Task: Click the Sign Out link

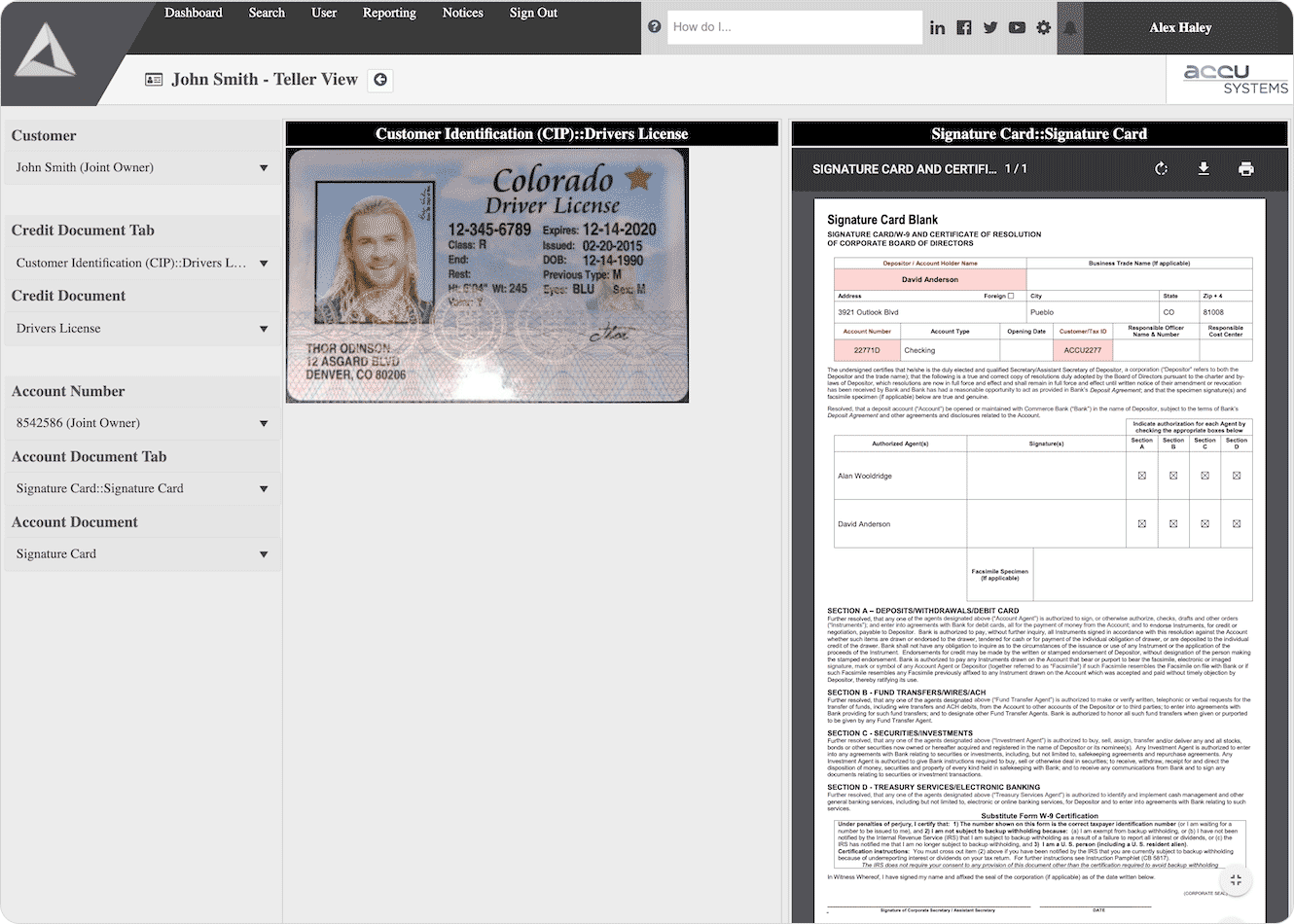Action: [x=533, y=14]
